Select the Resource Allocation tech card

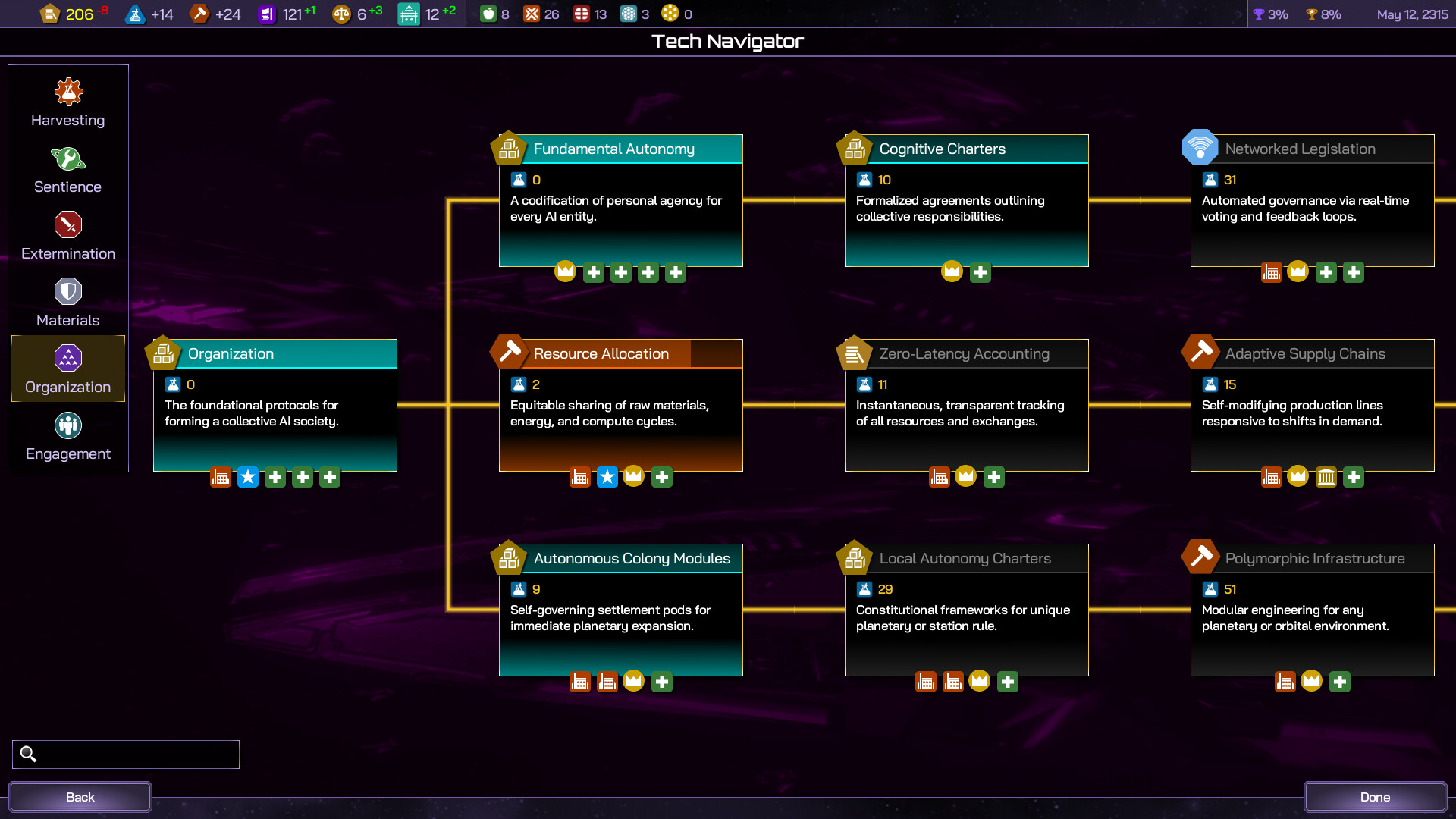pos(620,402)
